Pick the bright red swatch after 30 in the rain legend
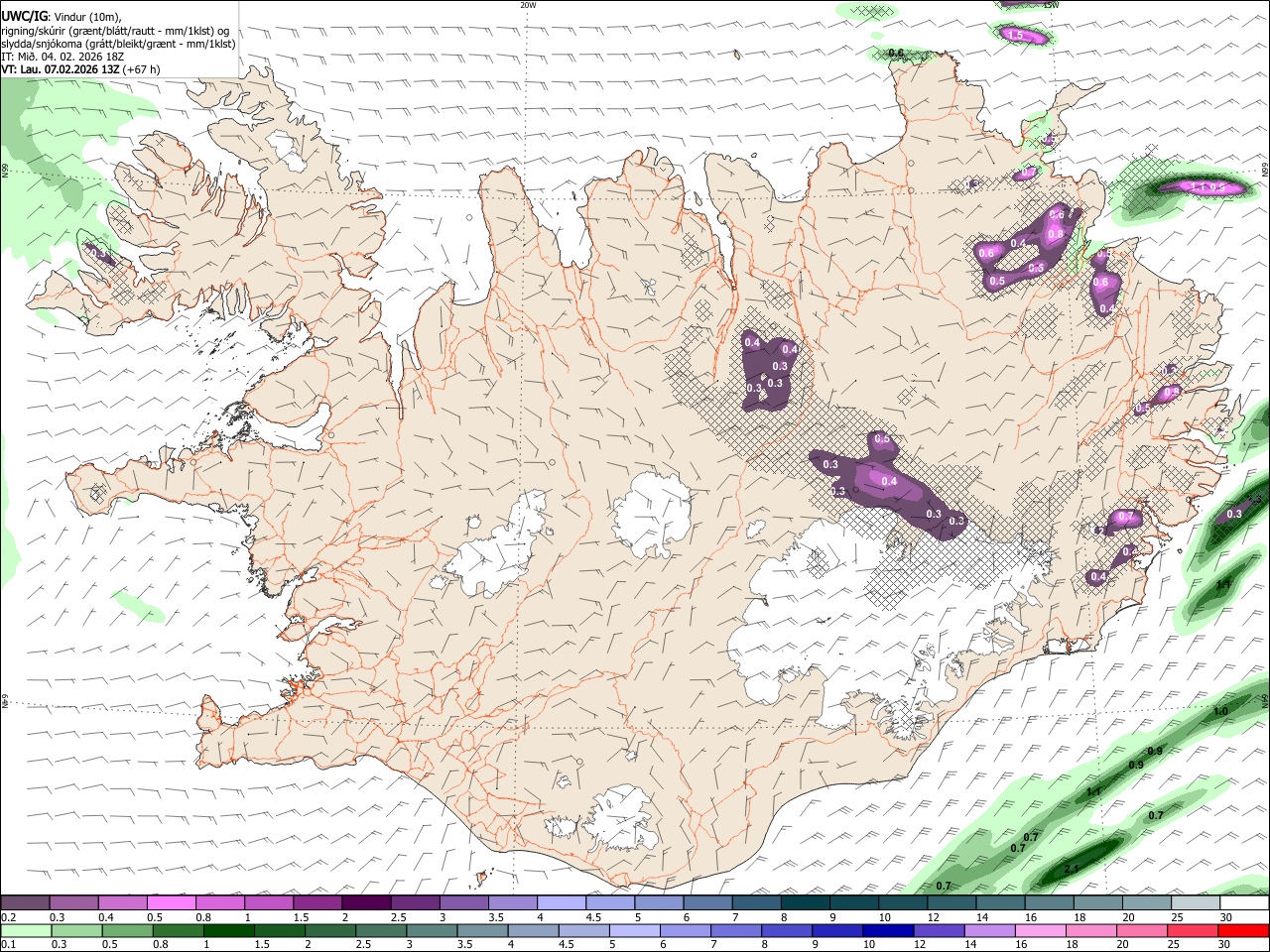The height and width of the screenshot is (952, 1270). (1242, 930)
